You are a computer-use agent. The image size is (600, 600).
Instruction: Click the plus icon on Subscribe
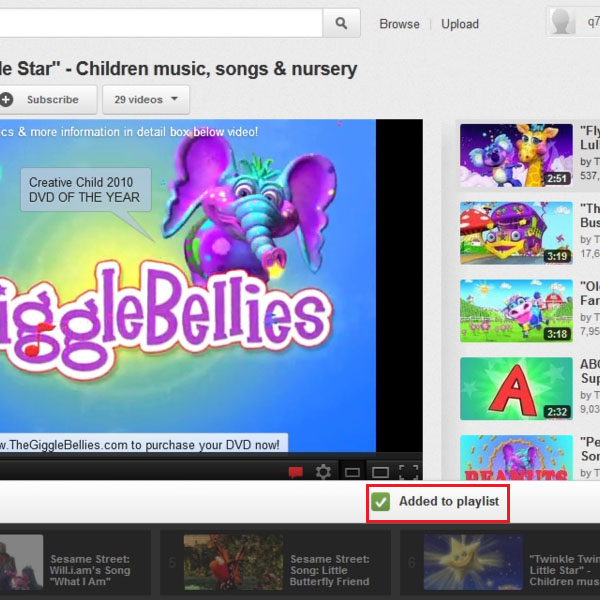(x=6, y=100)
